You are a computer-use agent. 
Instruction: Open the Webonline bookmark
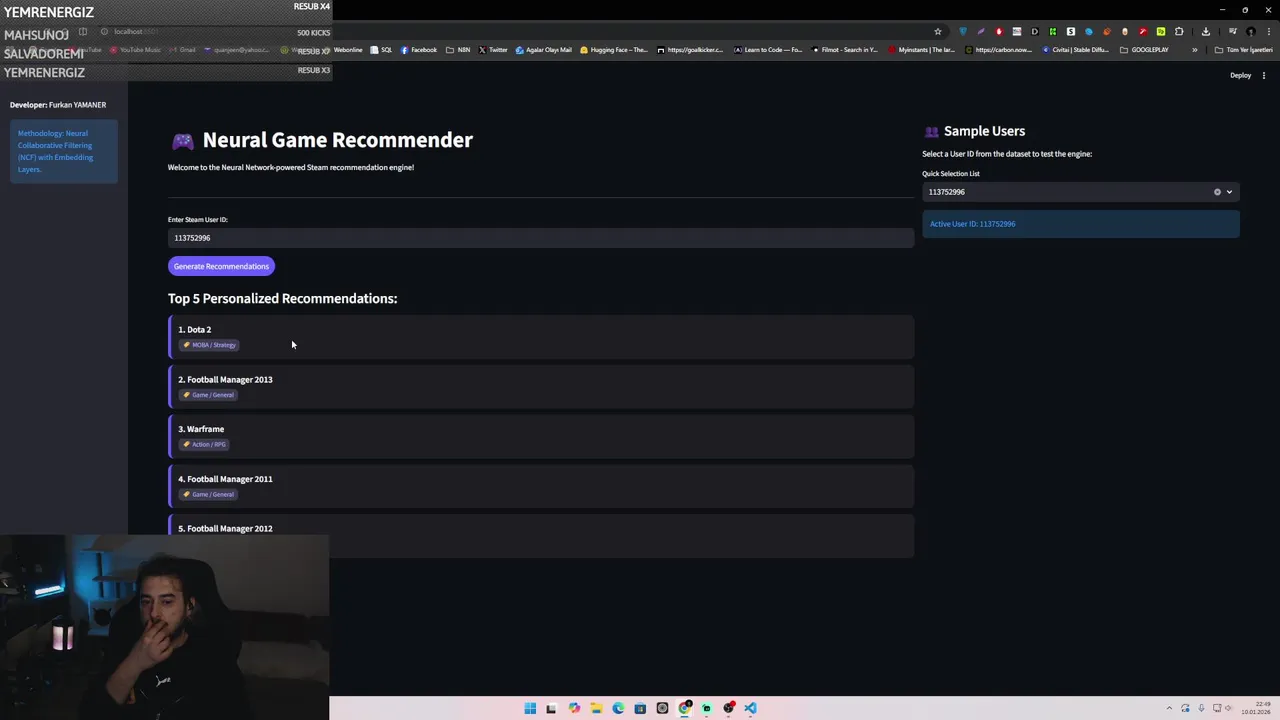[343, 50]
